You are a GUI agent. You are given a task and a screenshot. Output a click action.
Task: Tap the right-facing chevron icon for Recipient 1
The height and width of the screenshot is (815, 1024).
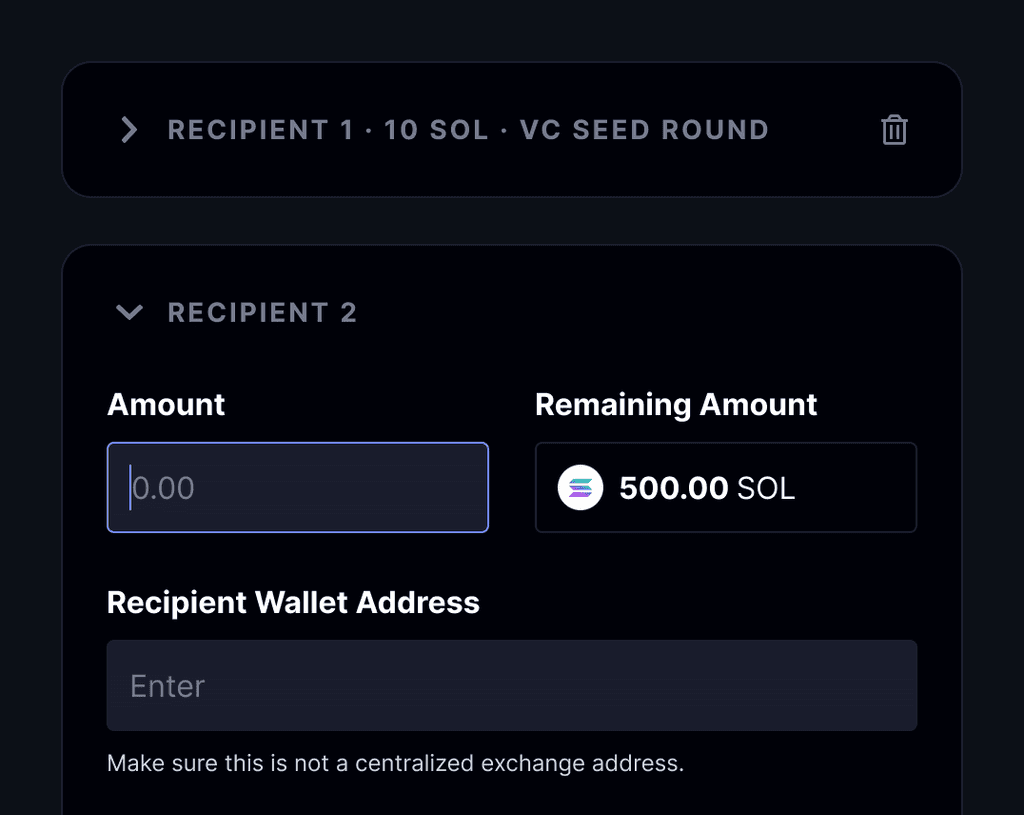[128, 130]
